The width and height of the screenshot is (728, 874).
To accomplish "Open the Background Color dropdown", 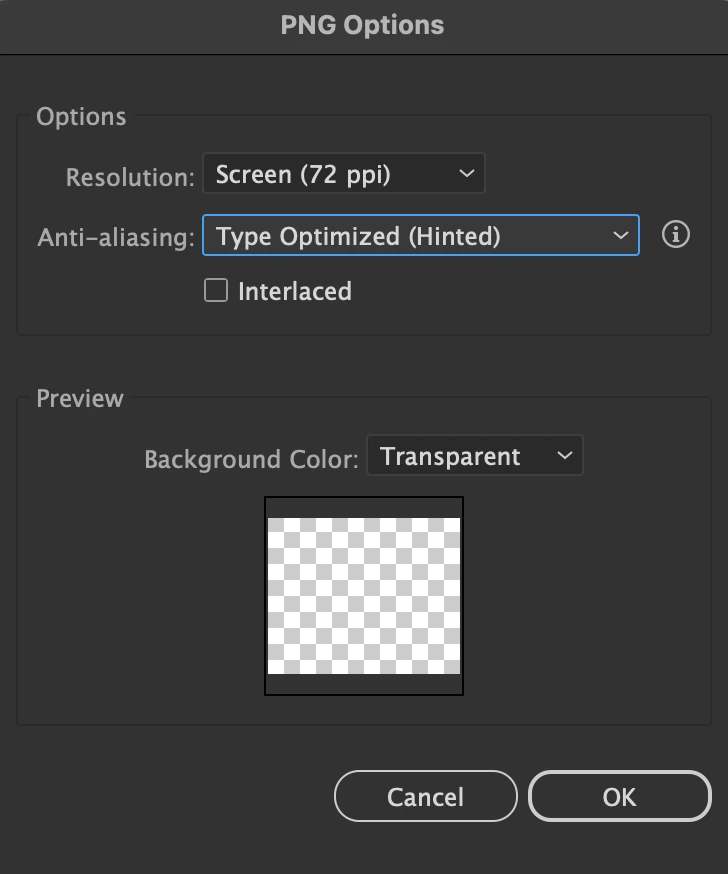I will coord(474,457).
